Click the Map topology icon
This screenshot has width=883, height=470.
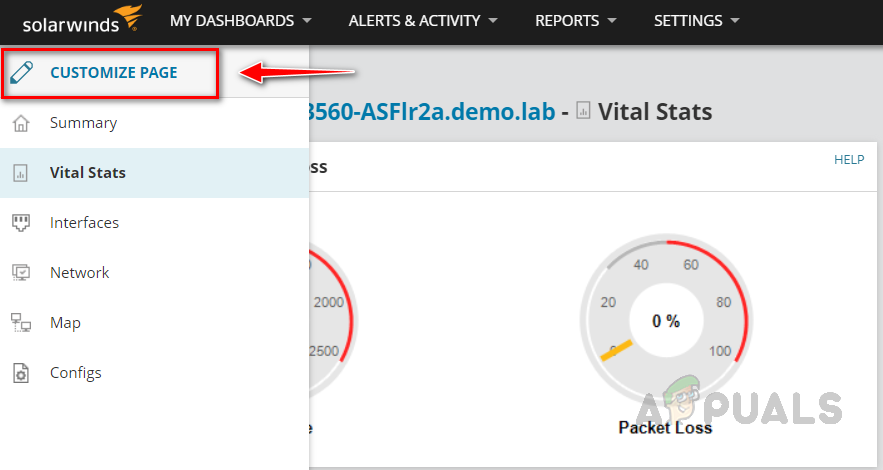click(x=21, y=323)
